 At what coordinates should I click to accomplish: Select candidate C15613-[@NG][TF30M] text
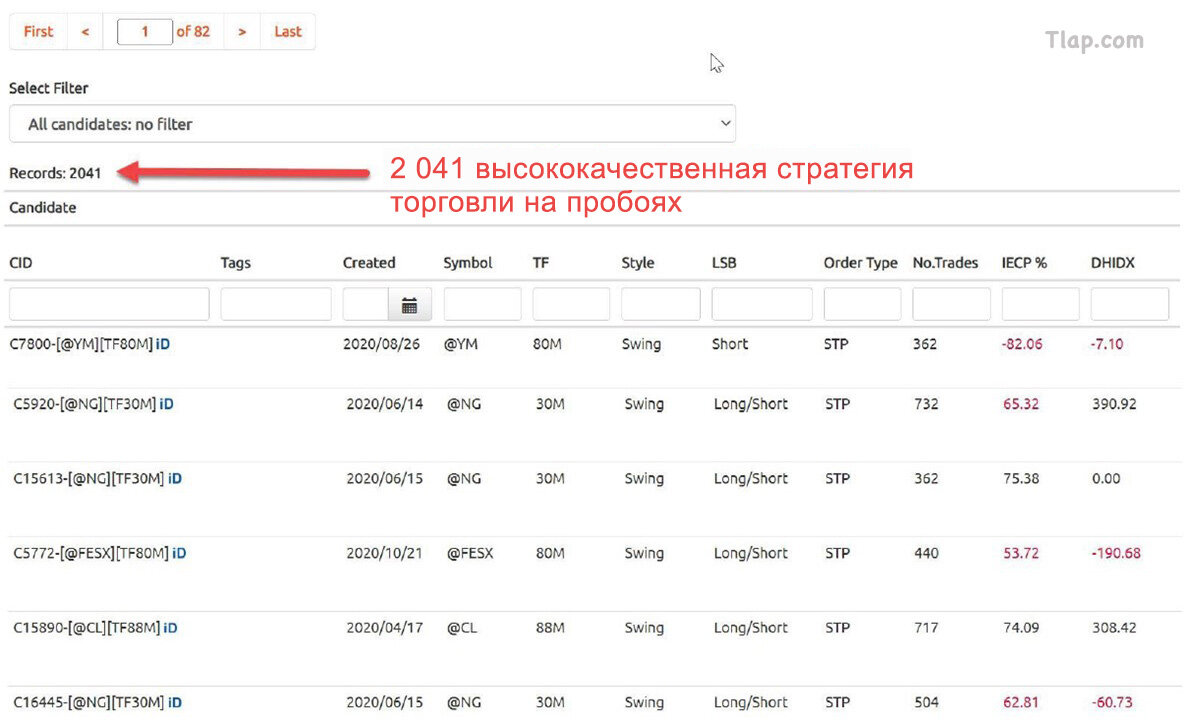click(x=89, y=478)
